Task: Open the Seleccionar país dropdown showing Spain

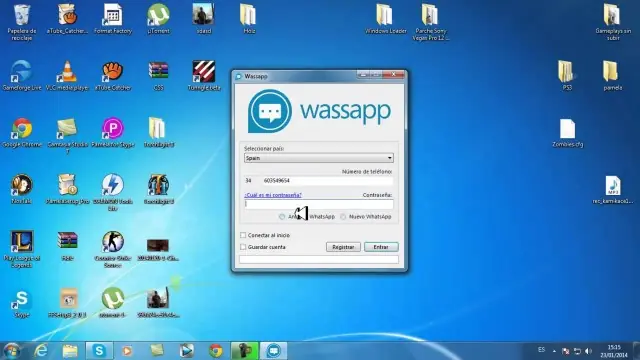Action: point(318,158)
